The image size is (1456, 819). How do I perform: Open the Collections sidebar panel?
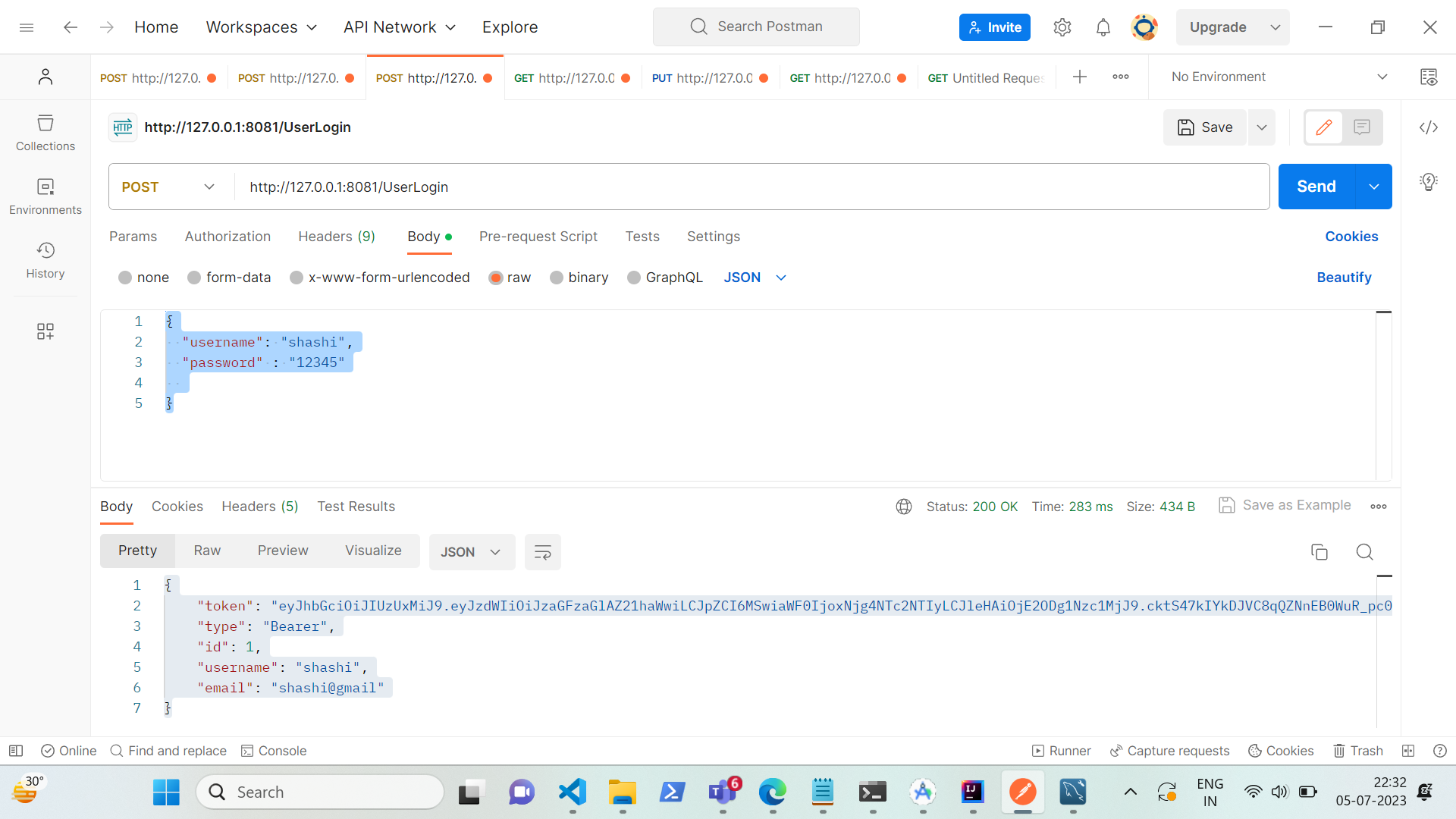point(45,132)
